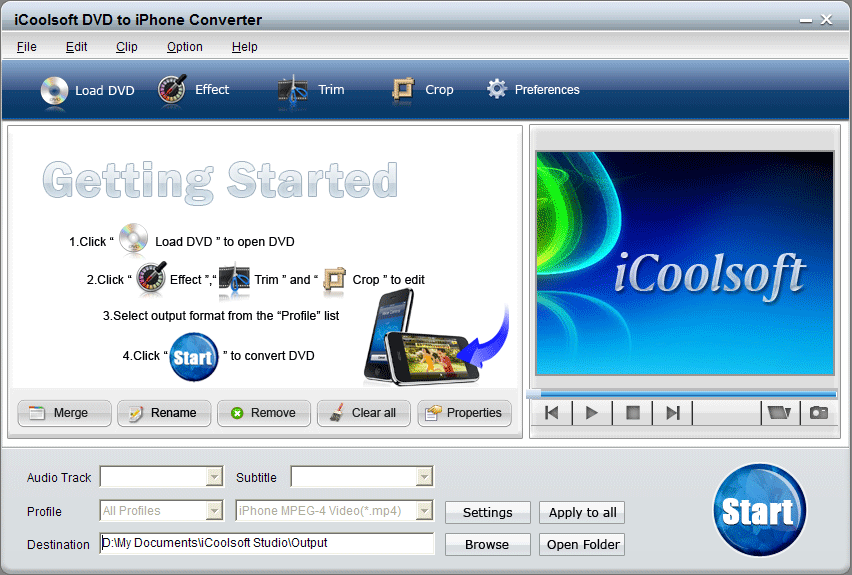Expand the iPhone MPEG-4 Video format dropdown

pos(424,511)
